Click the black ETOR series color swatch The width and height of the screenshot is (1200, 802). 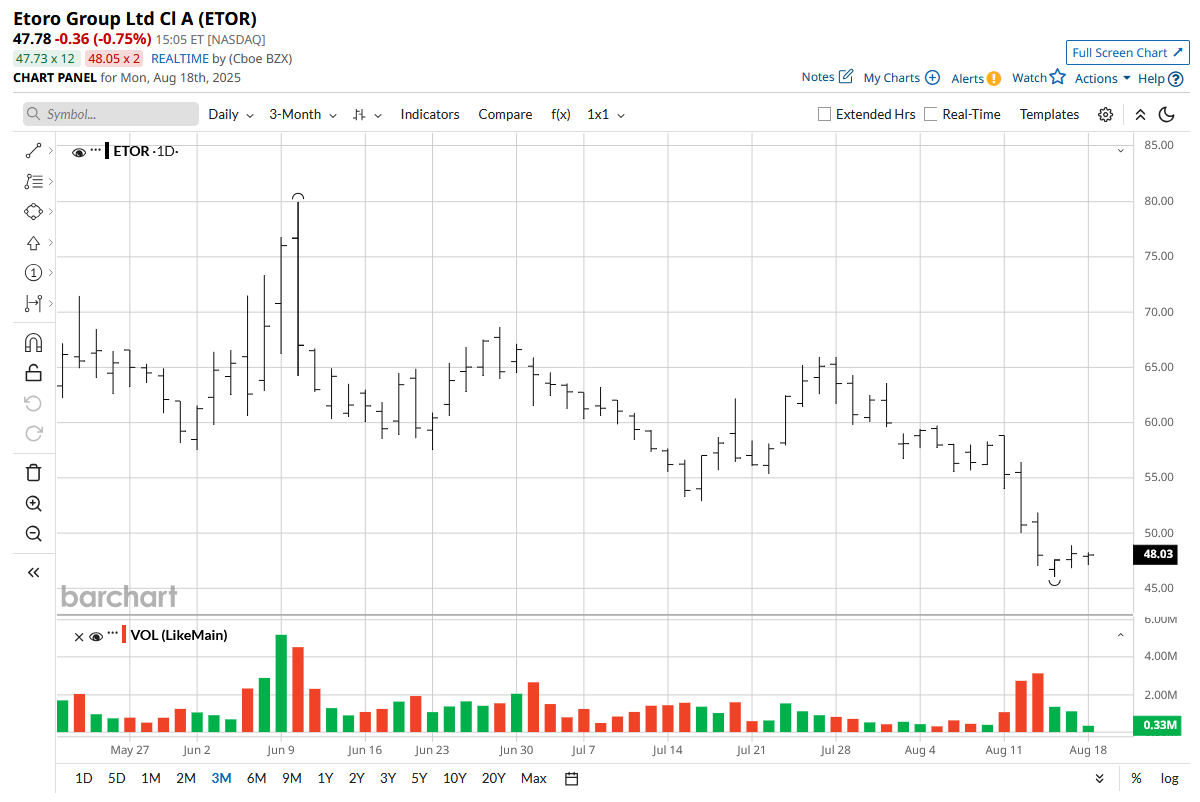coord(108,151)
